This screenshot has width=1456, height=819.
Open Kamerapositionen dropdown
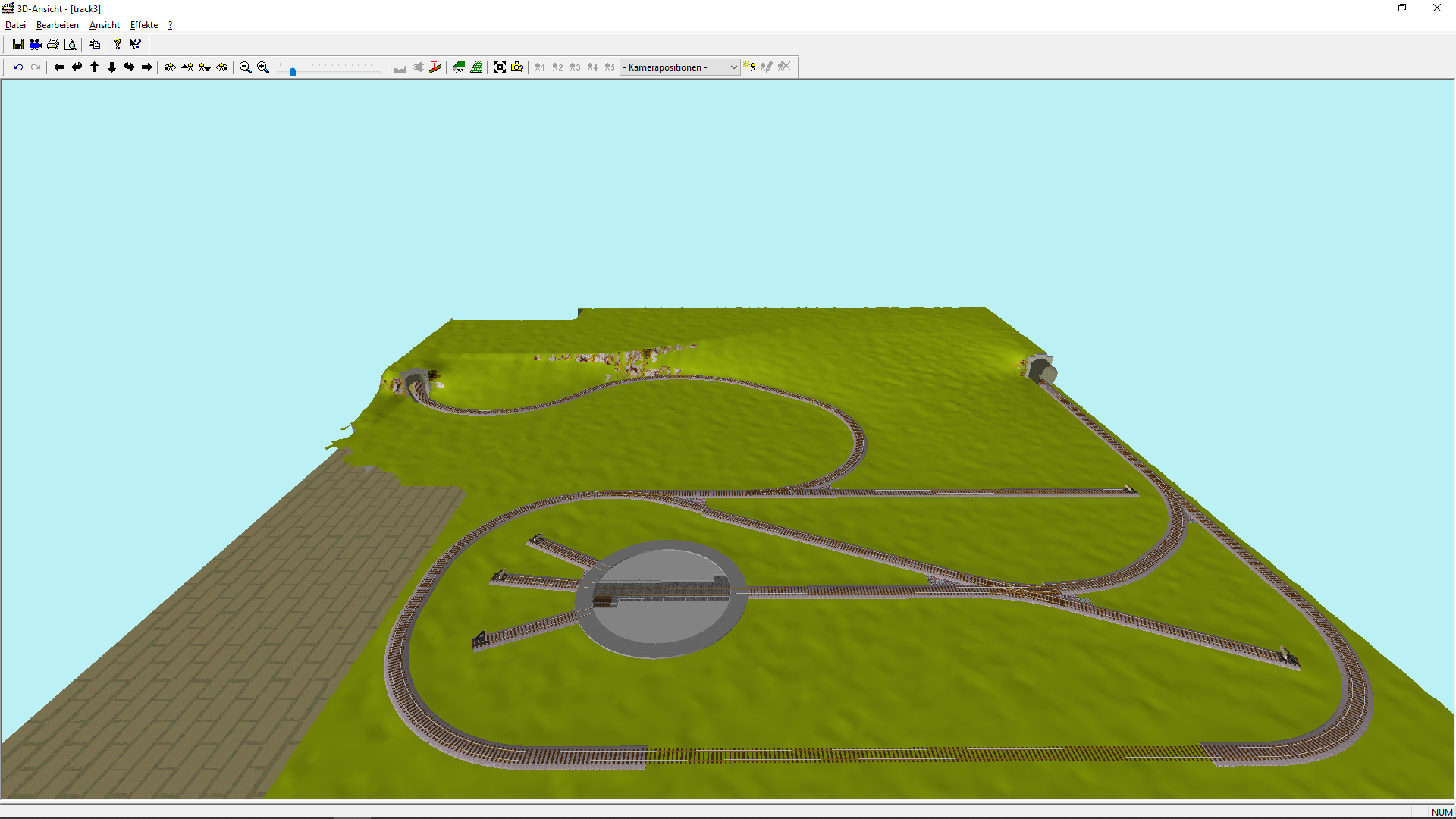click(x=680, y=67)
